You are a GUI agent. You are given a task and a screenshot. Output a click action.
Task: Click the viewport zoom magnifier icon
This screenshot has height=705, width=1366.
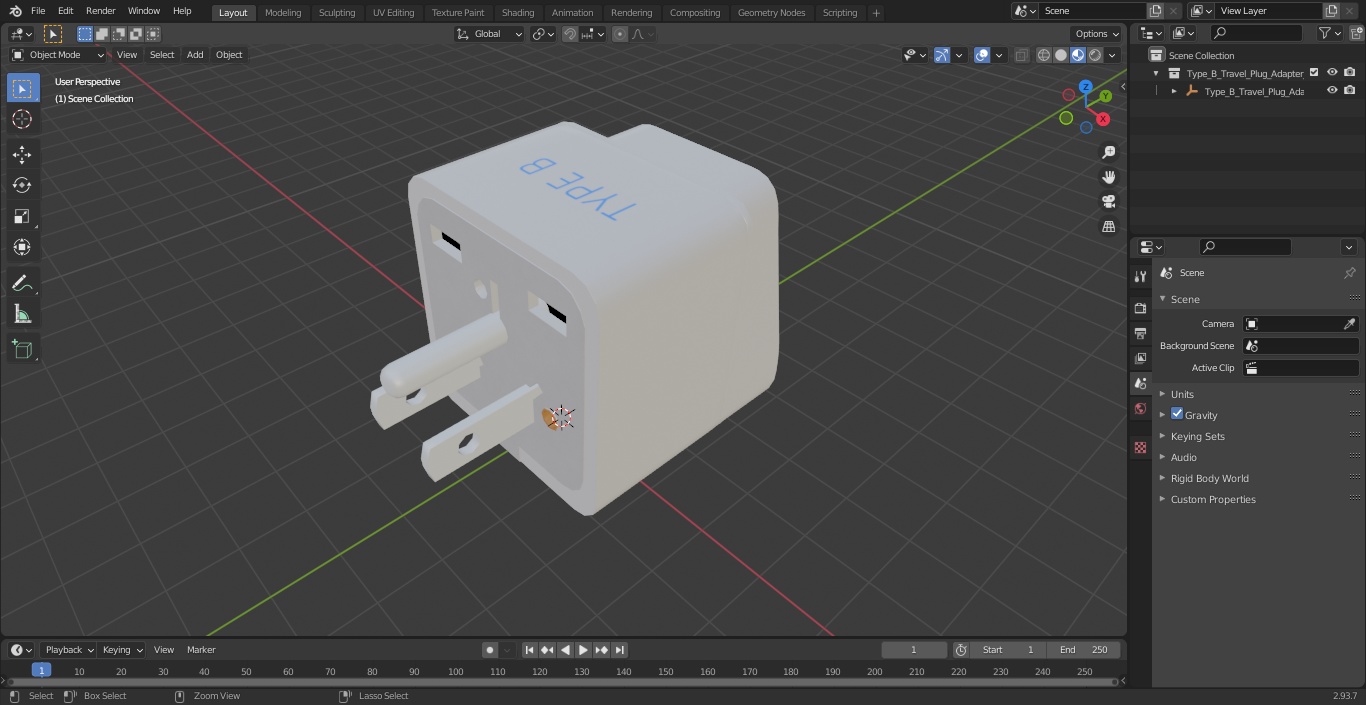pos(1108,152)
